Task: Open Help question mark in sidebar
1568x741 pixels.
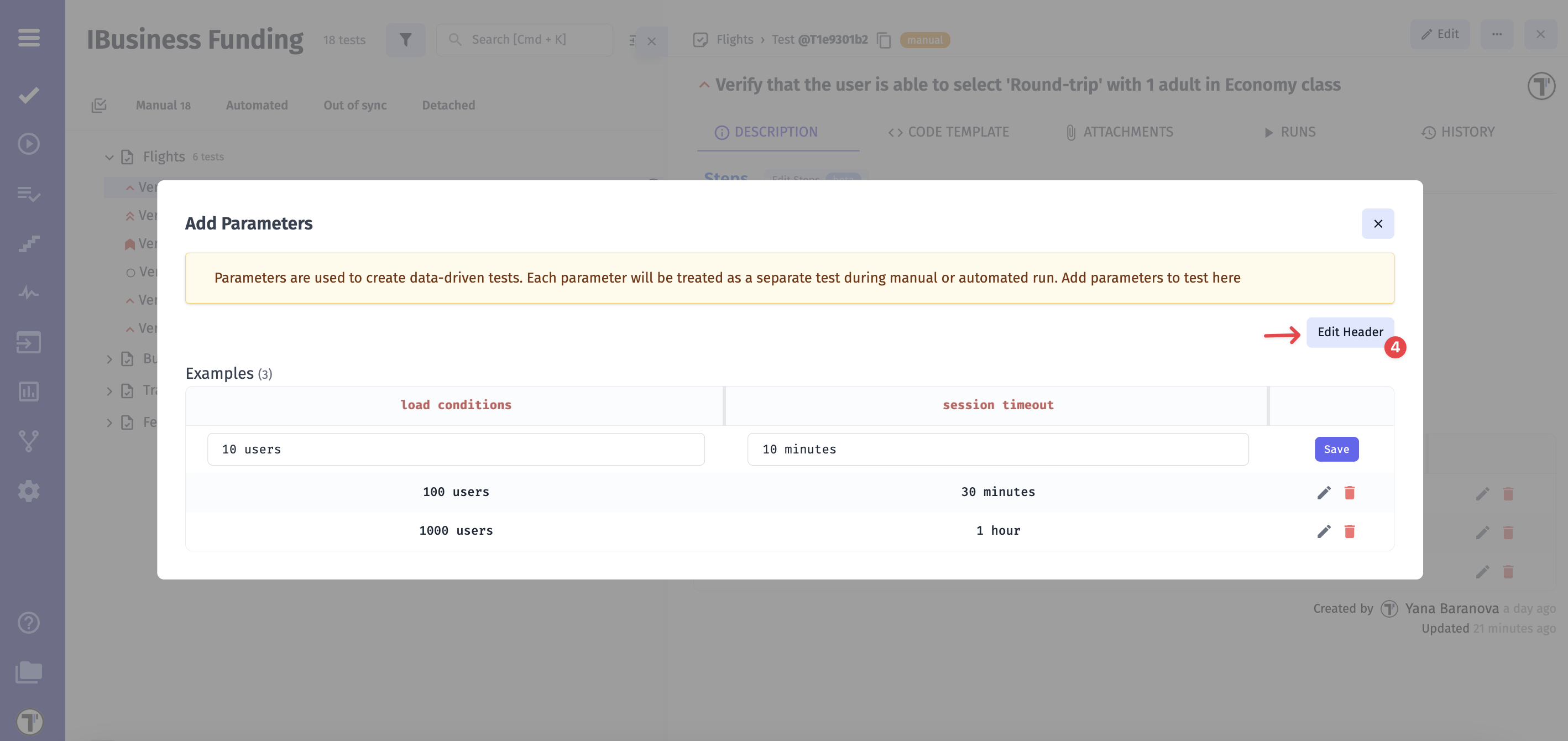Action: [29, 622]
